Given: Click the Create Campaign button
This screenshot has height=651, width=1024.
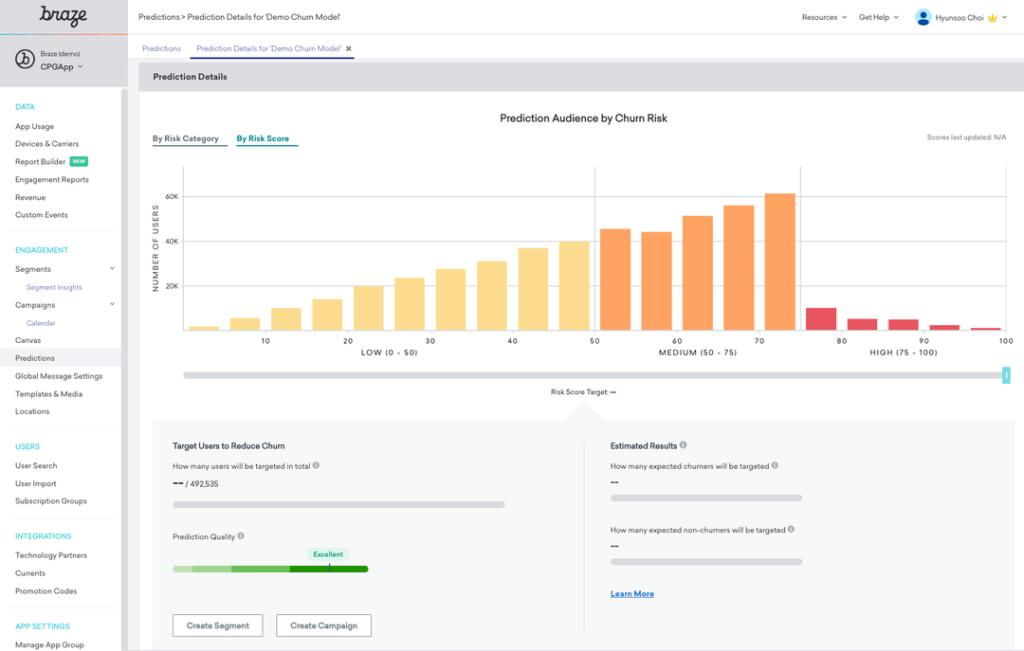Looking at the screenshot, I should click(324, 626).
